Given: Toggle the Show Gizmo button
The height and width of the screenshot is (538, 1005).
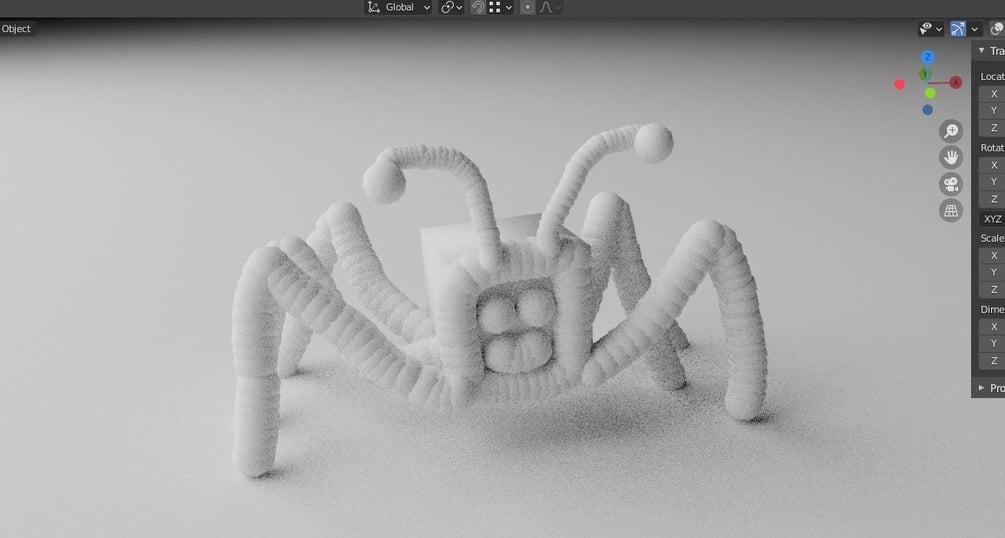Looking at the screenshot, I should tap(958, 29).
